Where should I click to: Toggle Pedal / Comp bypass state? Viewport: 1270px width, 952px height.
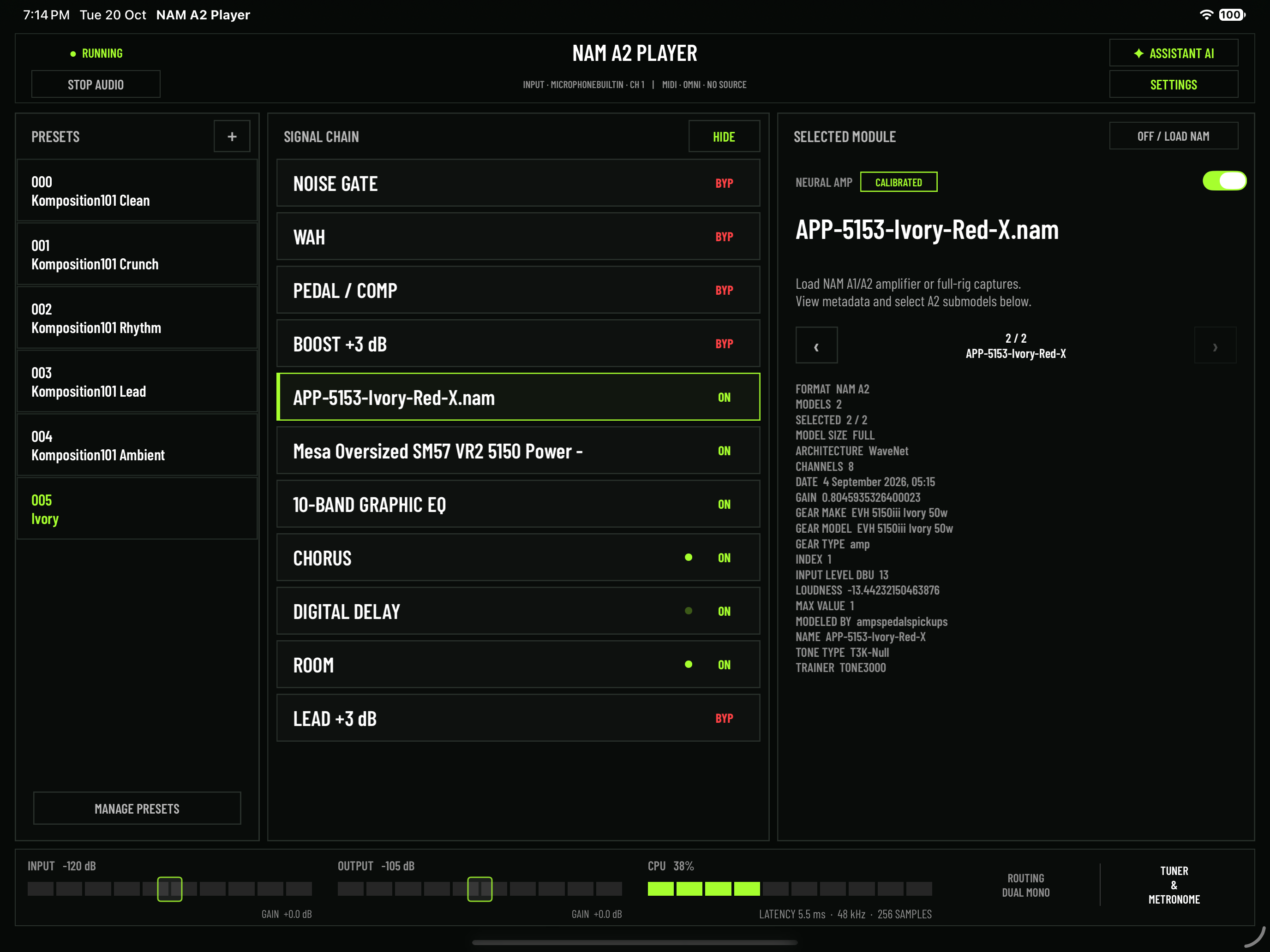pos(724,291)
